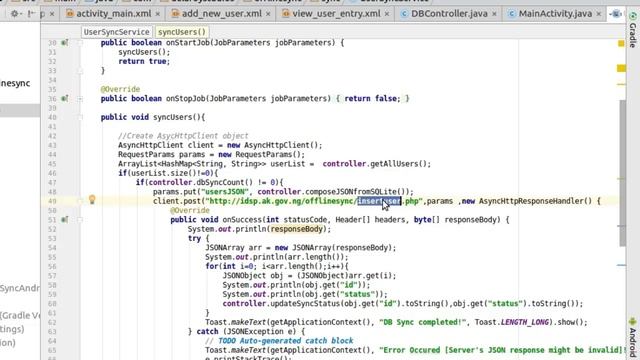Expand the folded onStopJob method
This screenshot has height=360, width=640.
(80, 98)
